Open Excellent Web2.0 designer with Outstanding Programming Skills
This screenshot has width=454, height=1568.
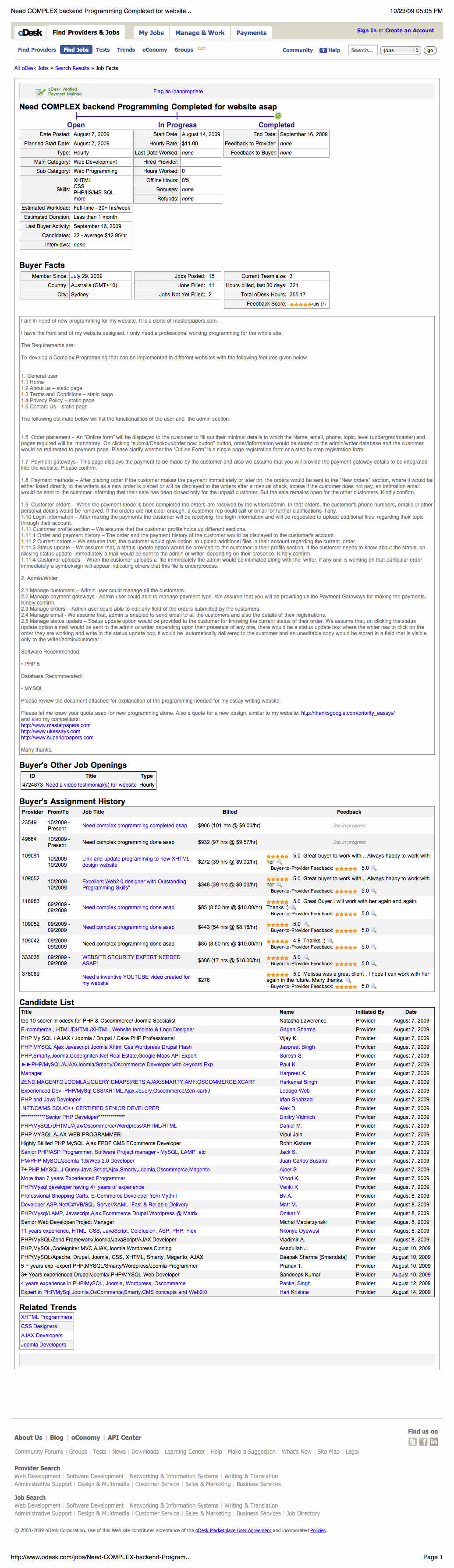(x=134, y=884)
